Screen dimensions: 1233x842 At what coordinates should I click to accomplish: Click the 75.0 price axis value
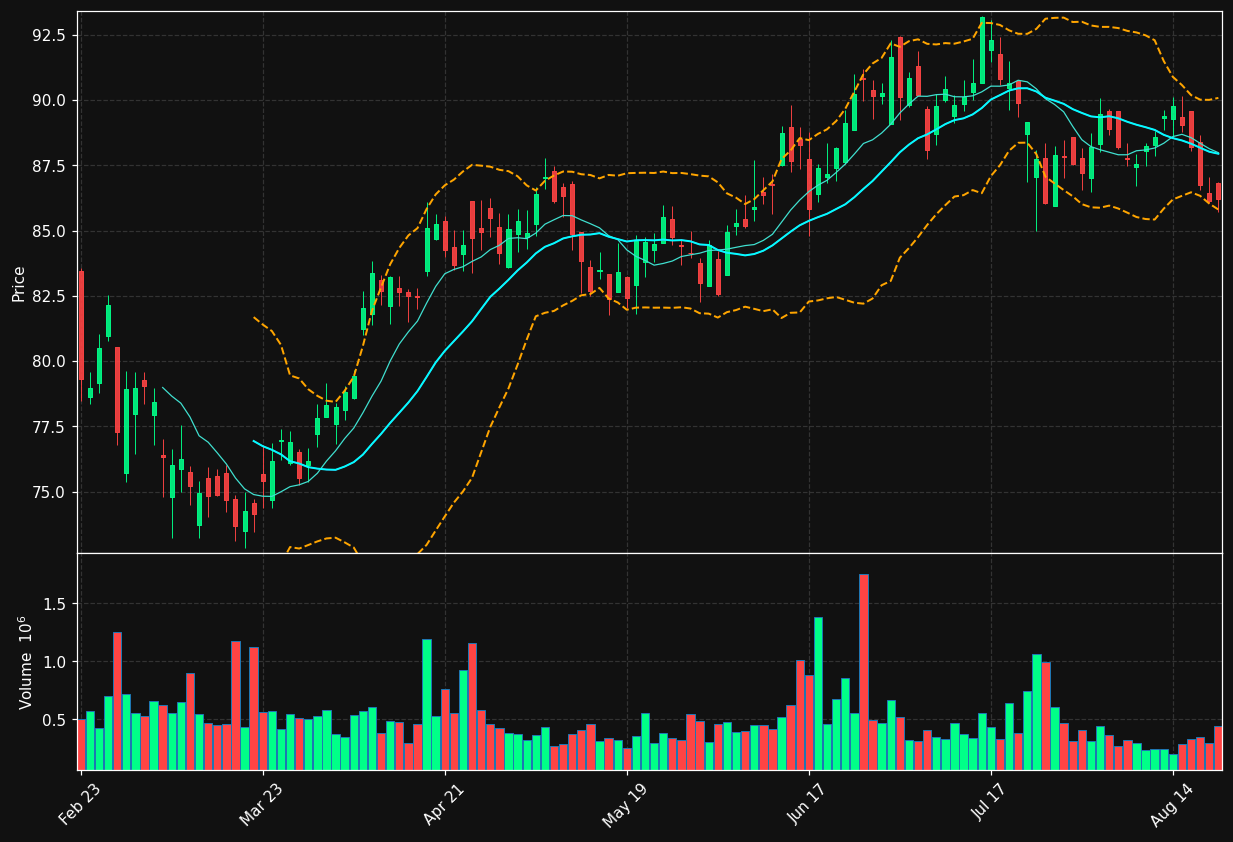[50, 492]
